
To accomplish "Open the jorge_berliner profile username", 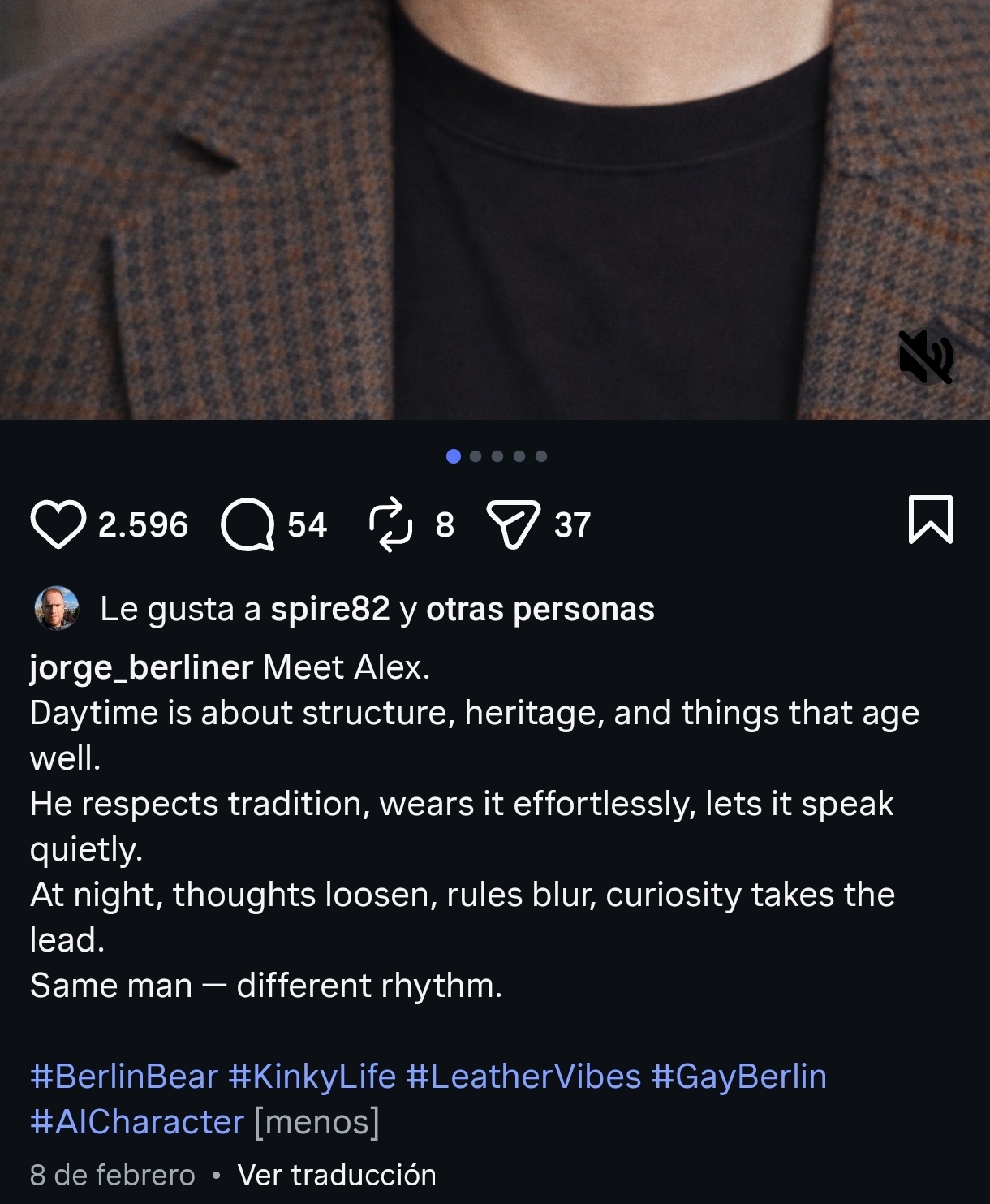I will coord(141,667).
